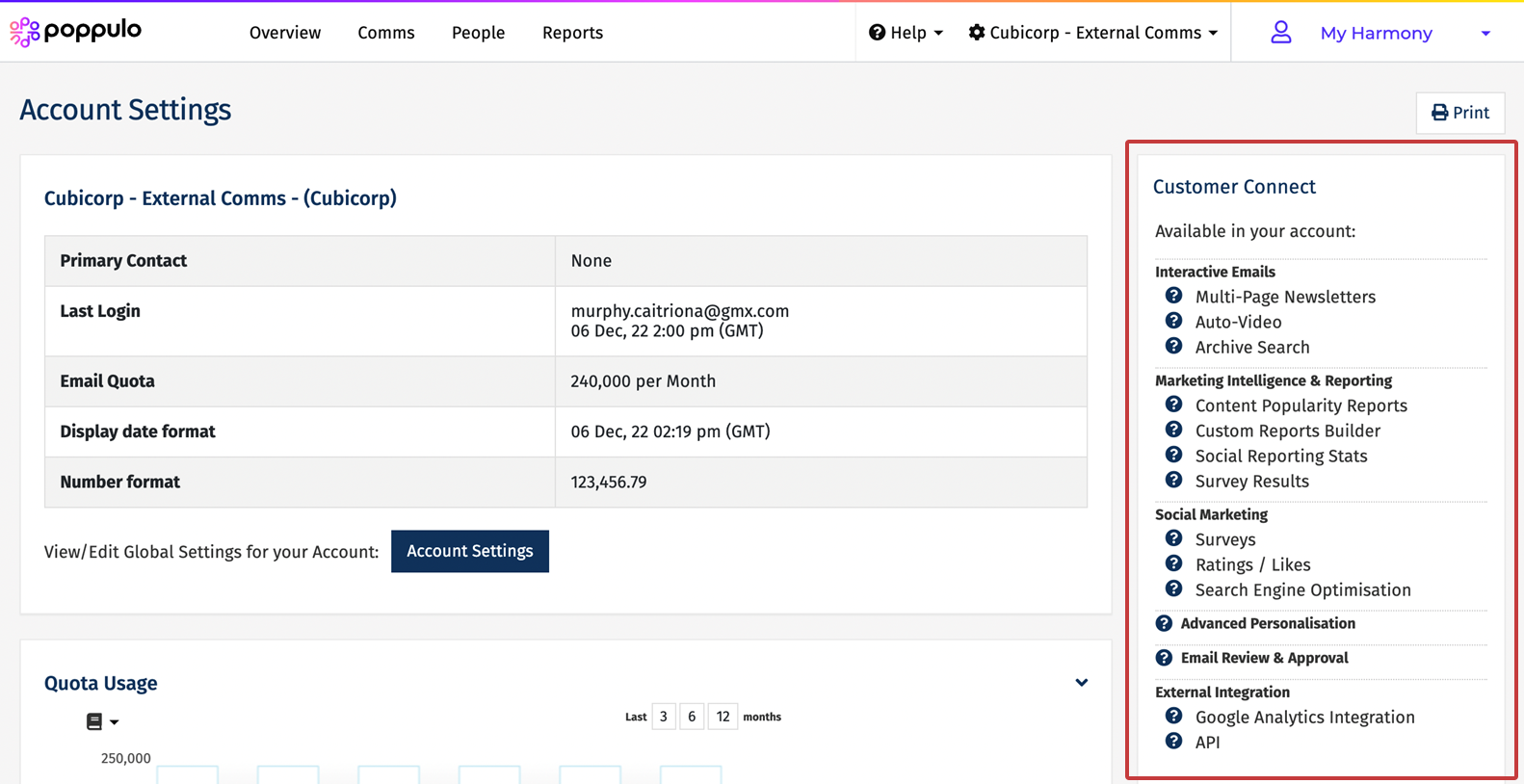Viewport: 1524px width, 784px height.
Task: Open the quota chart export menu
Action: (101, 721)
